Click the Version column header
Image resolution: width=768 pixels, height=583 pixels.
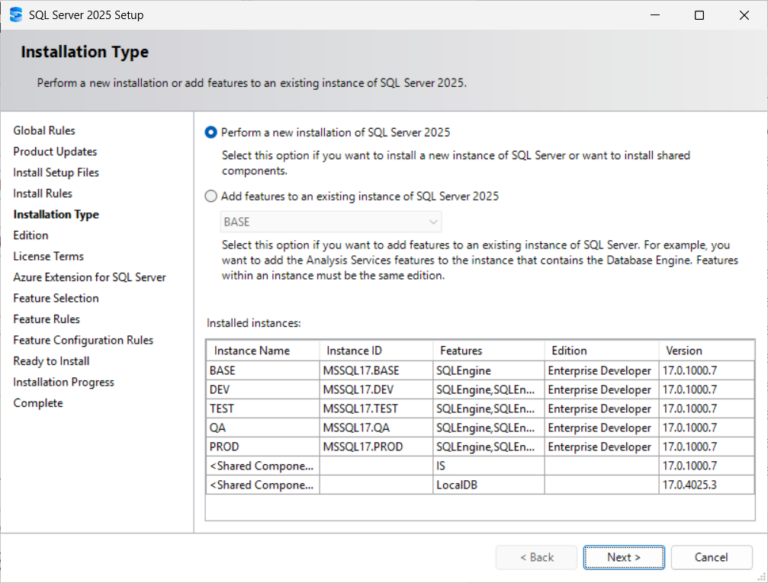(x=706, y=351)
